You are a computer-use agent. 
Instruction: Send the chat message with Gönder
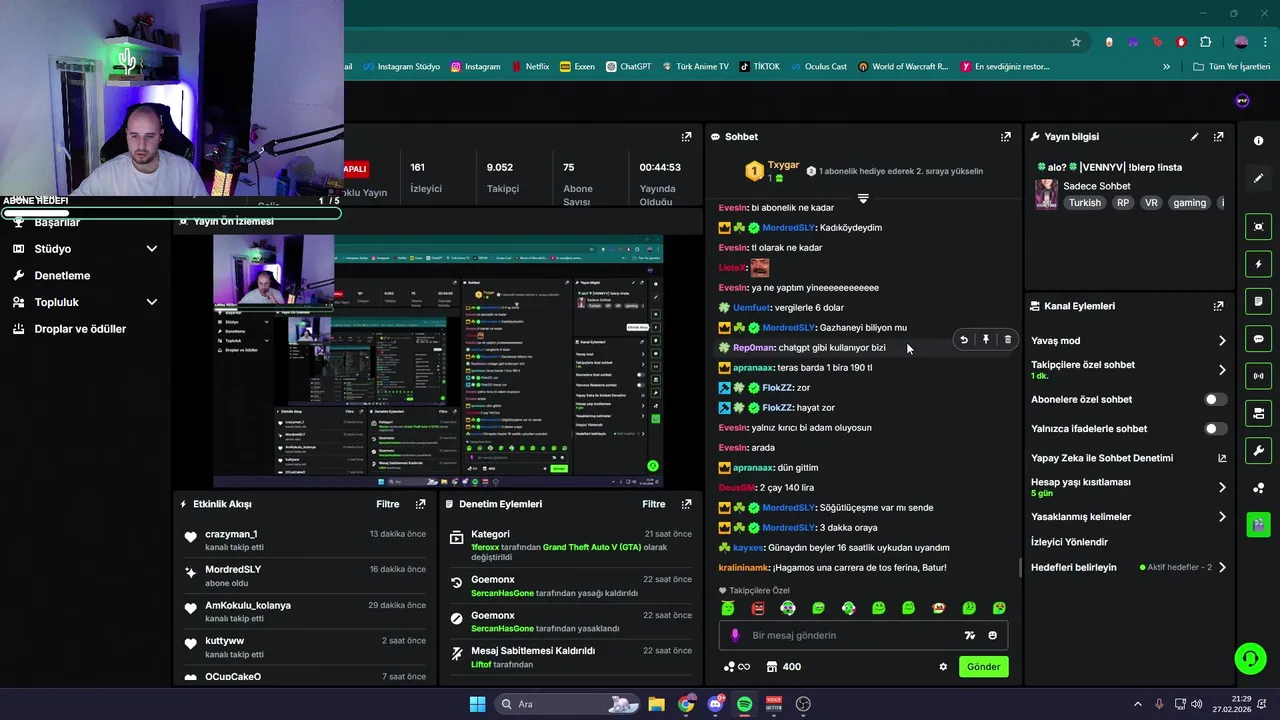coord(984,667)
